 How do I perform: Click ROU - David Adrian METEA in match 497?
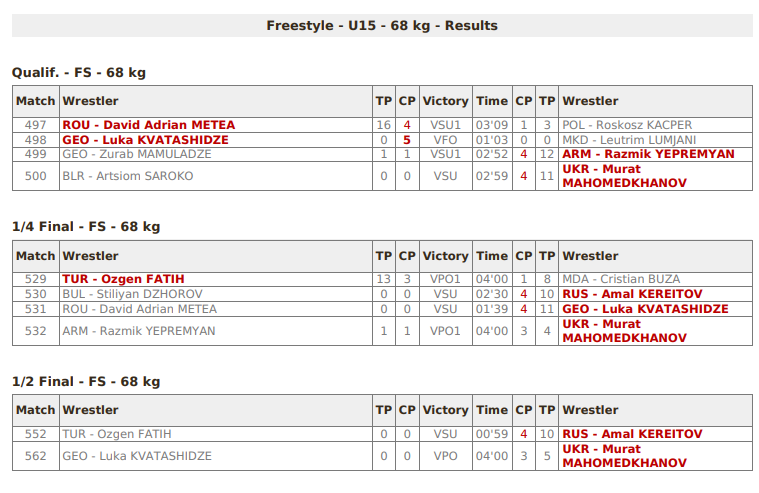point(149,125)
